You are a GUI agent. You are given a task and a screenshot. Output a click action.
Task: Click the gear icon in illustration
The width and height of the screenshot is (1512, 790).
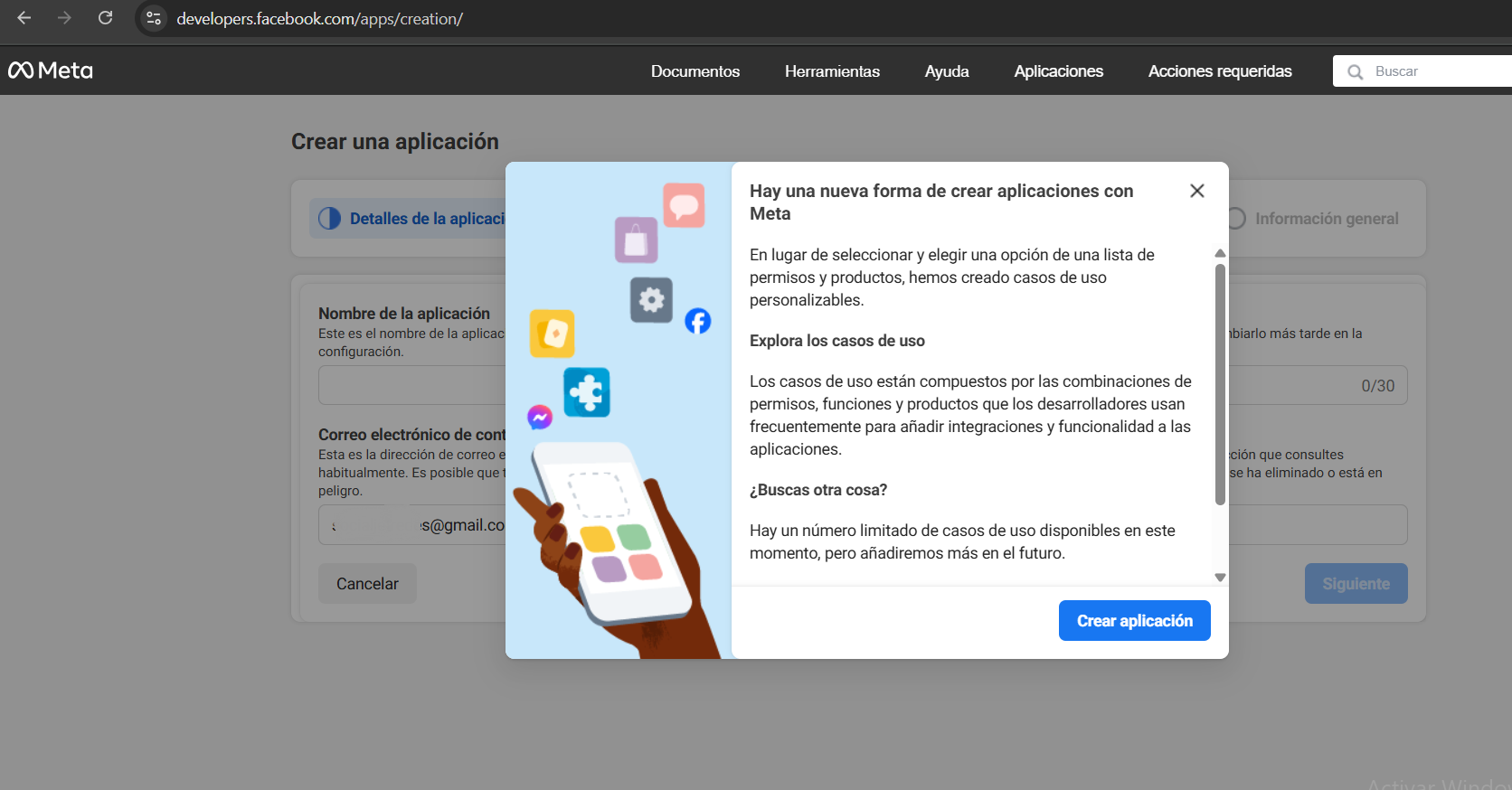pyautogui.click(x=651, y=299)
